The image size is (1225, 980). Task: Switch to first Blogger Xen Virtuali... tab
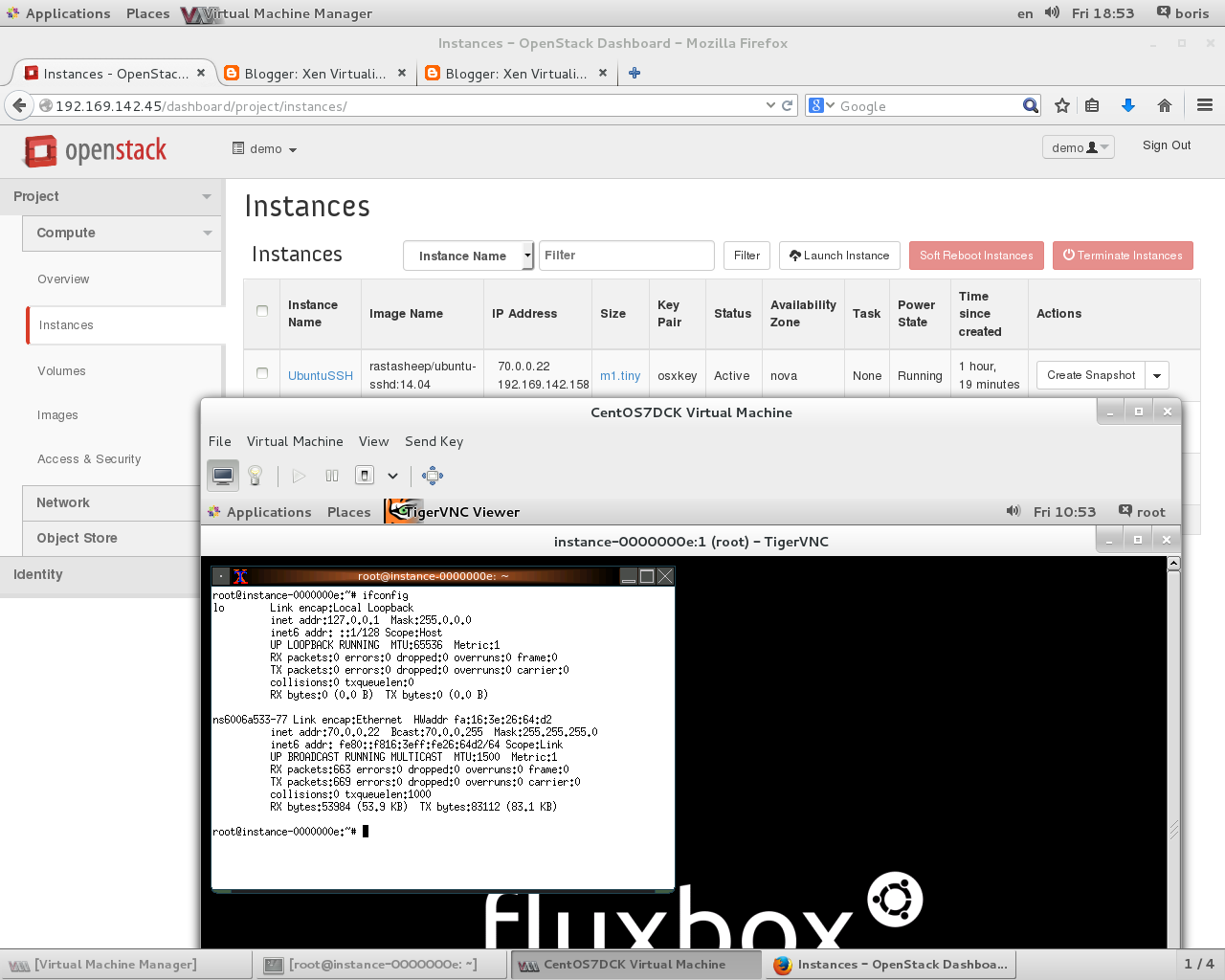pyautogui.click(x=314, y=73)
